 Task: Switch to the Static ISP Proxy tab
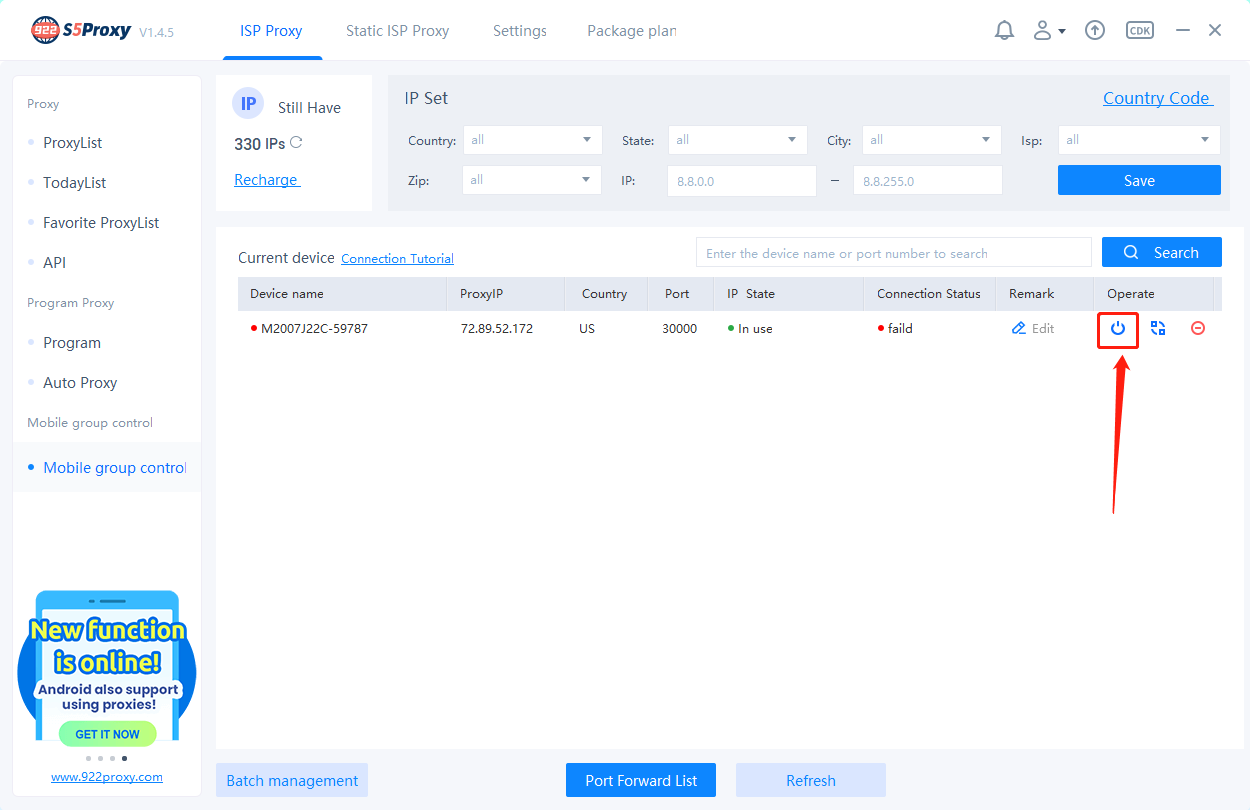pyautogui.click(x=397, y=31)
